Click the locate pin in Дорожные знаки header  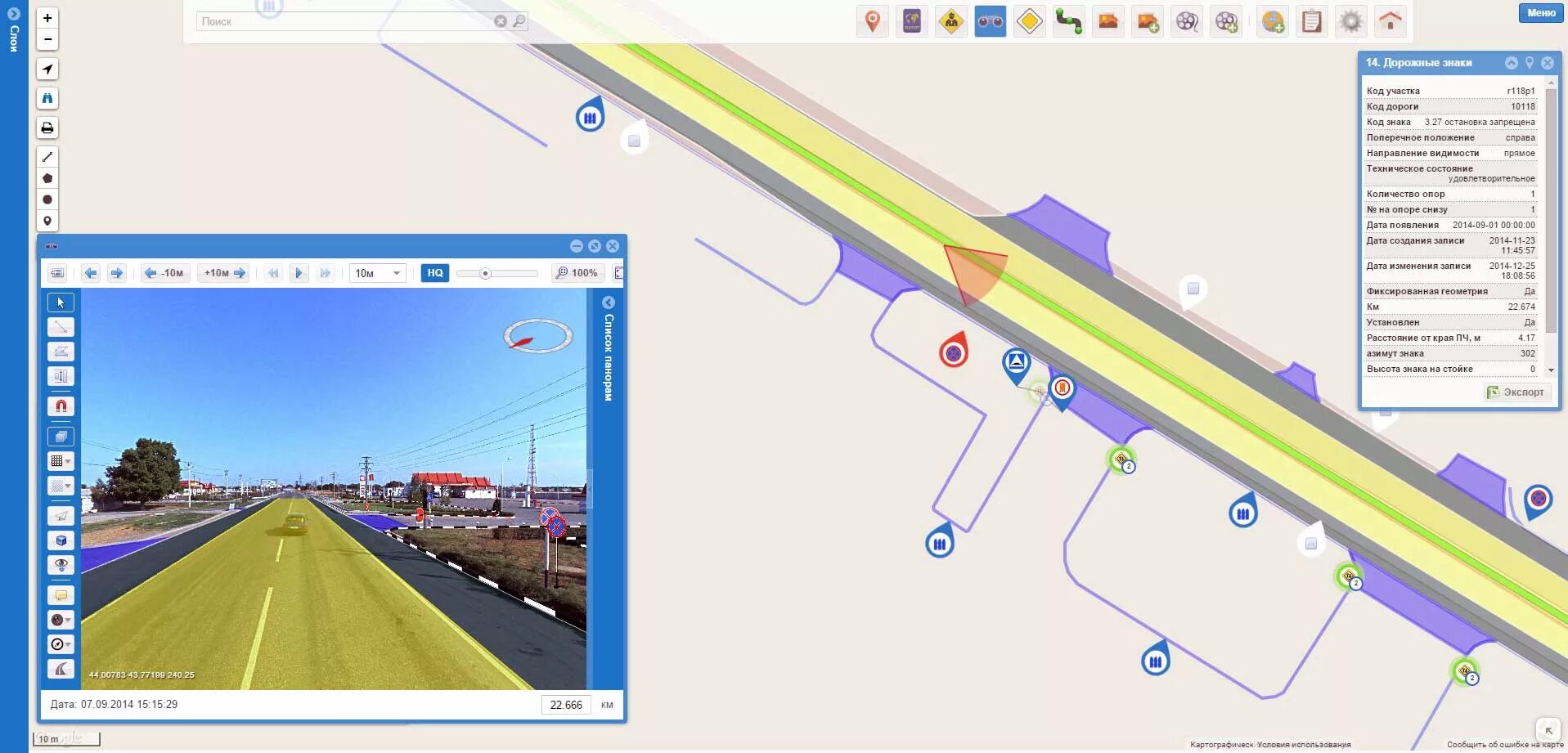(x=1529, y=63)
